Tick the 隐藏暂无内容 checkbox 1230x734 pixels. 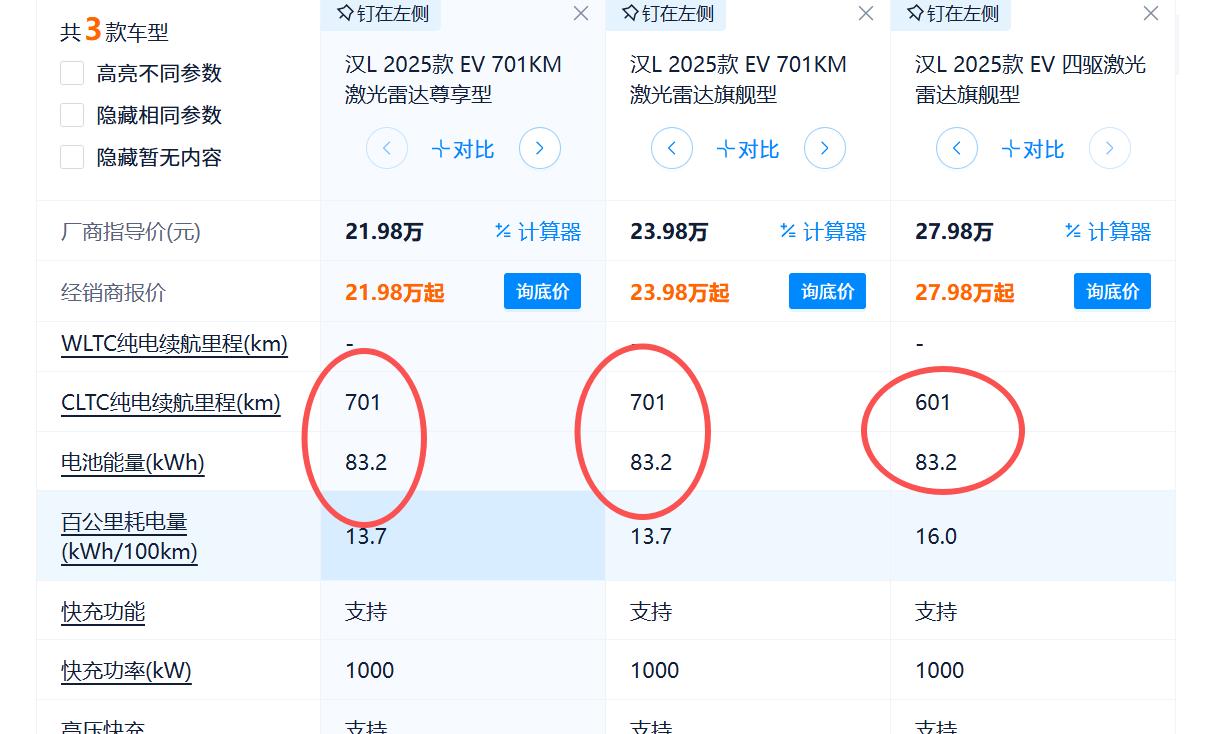[72, 157]
